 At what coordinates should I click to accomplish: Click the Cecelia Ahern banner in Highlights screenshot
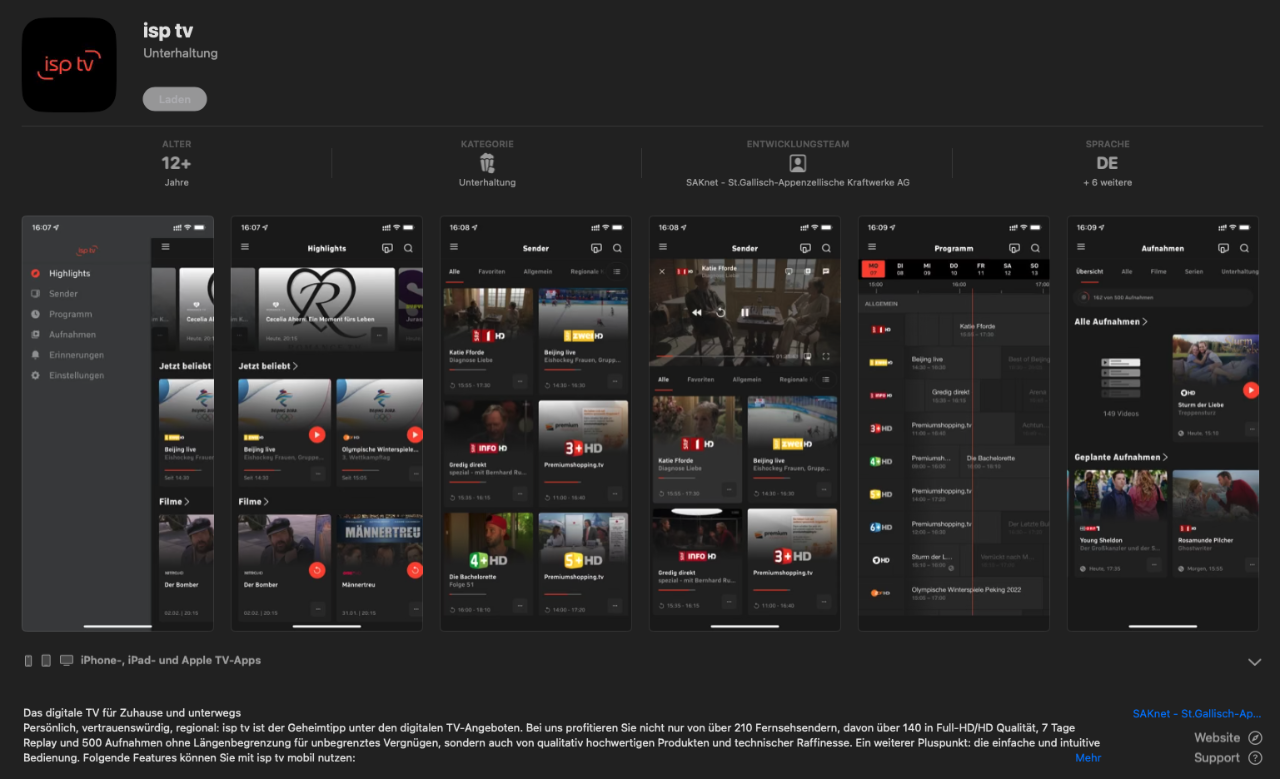326,308
